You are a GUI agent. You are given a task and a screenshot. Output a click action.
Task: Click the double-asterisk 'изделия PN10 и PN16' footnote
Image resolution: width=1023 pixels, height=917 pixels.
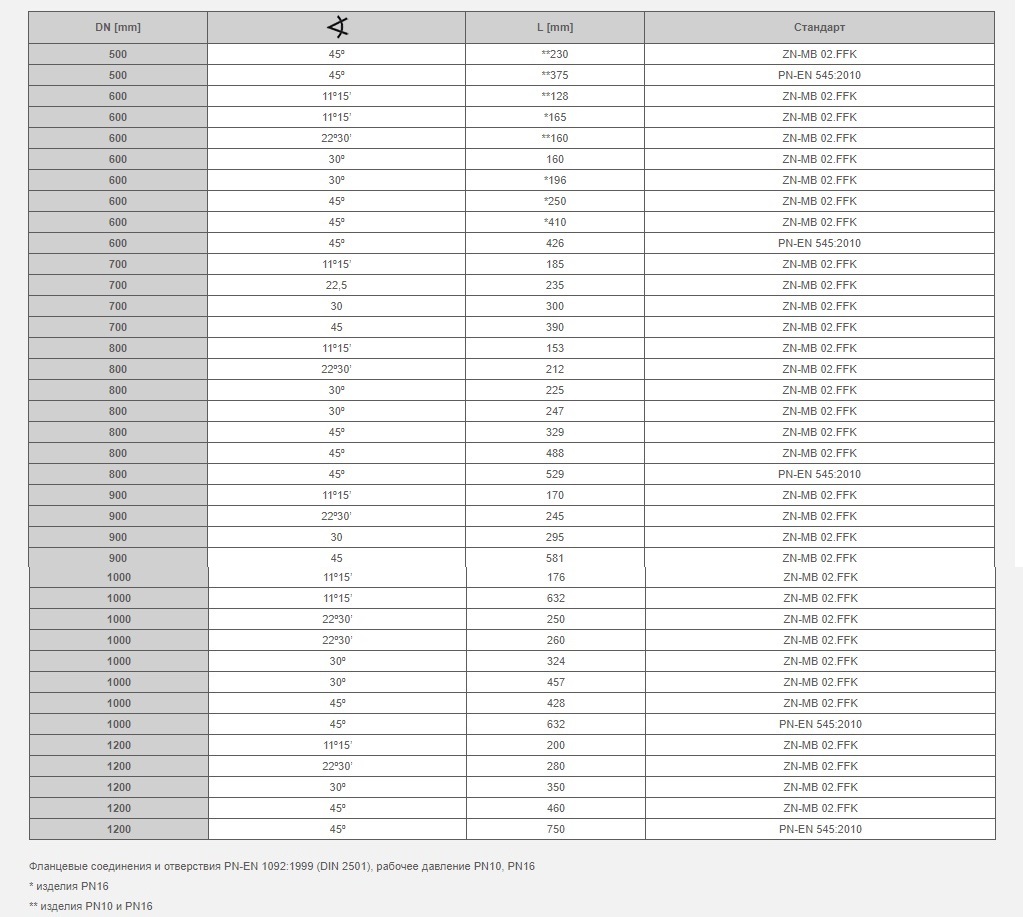pyautogui.click(x=91, y=906)
